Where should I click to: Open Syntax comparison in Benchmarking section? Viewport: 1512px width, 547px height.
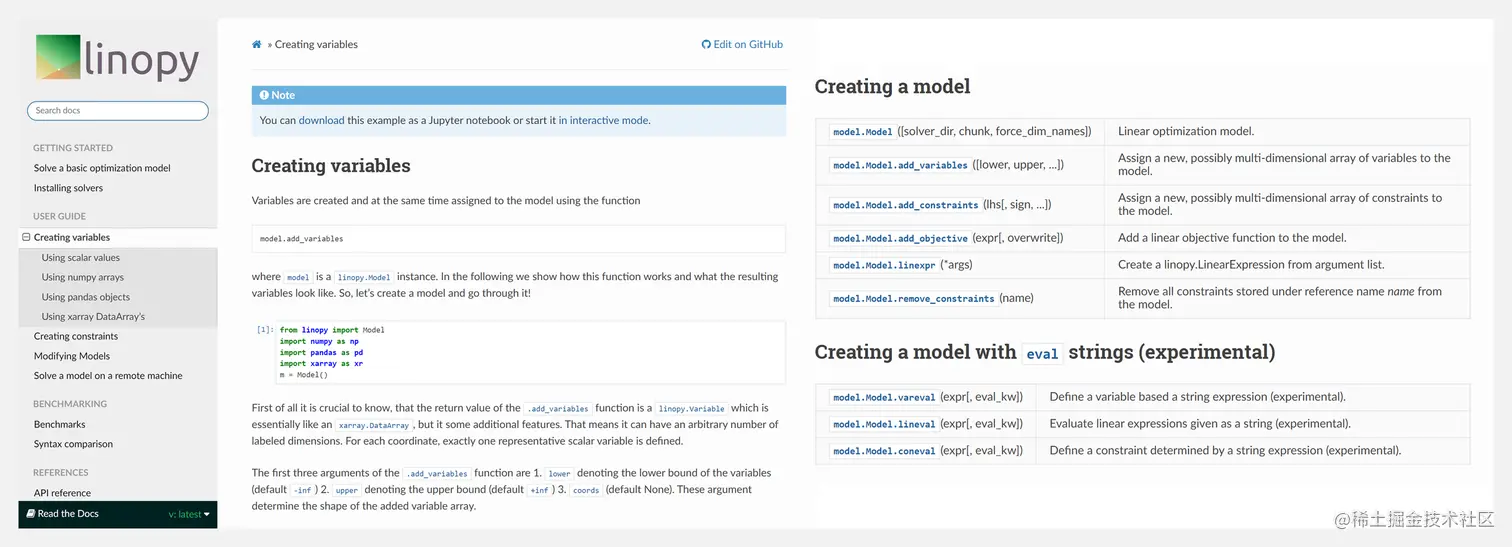pyautogui.click(x=73, y=444)
